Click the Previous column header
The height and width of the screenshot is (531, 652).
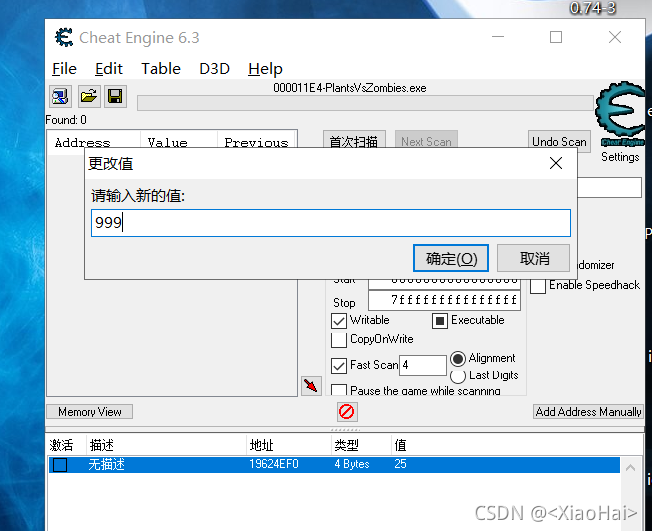pyautogui.click(x=257, y=143)
